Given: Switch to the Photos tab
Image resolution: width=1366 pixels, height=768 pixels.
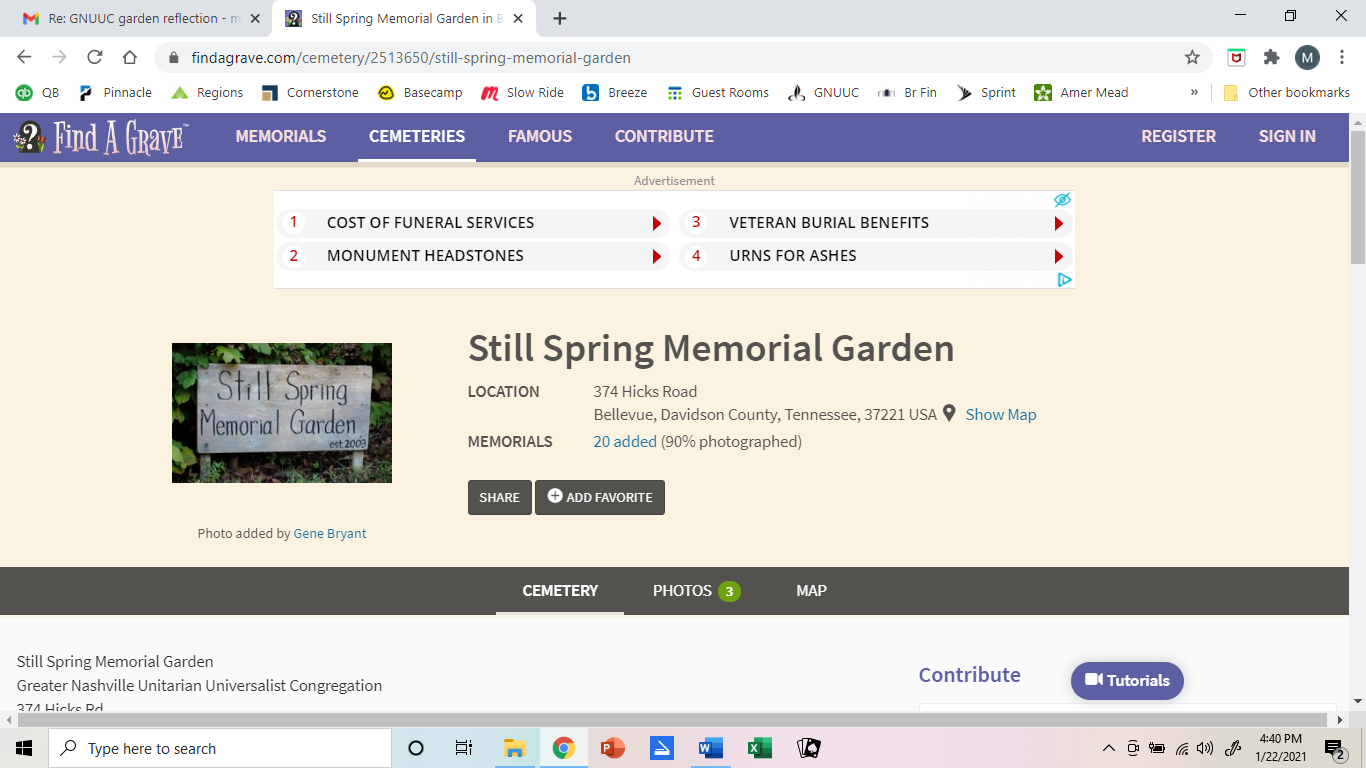Looking at the screenshot, I should coord(697,591).
